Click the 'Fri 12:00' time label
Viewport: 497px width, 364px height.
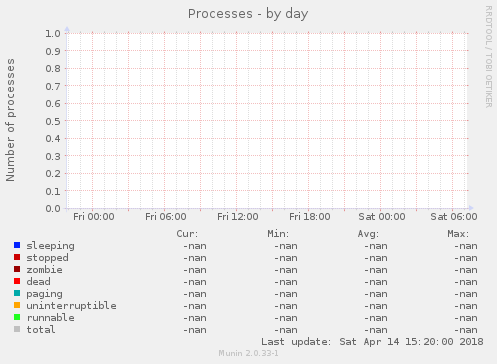click(x=238, y=217)
